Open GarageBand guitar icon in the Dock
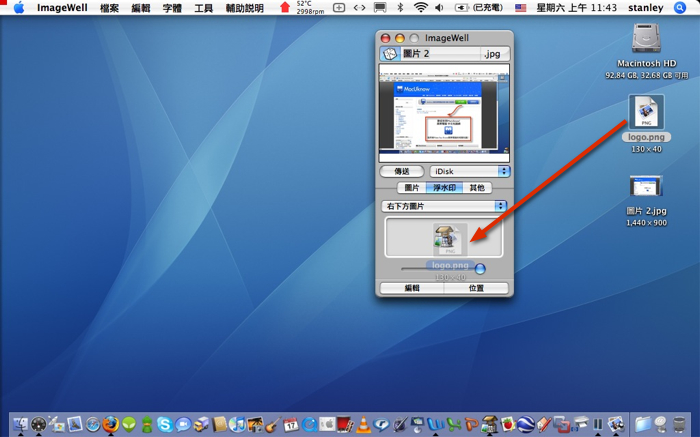 [x=273, y=424]
